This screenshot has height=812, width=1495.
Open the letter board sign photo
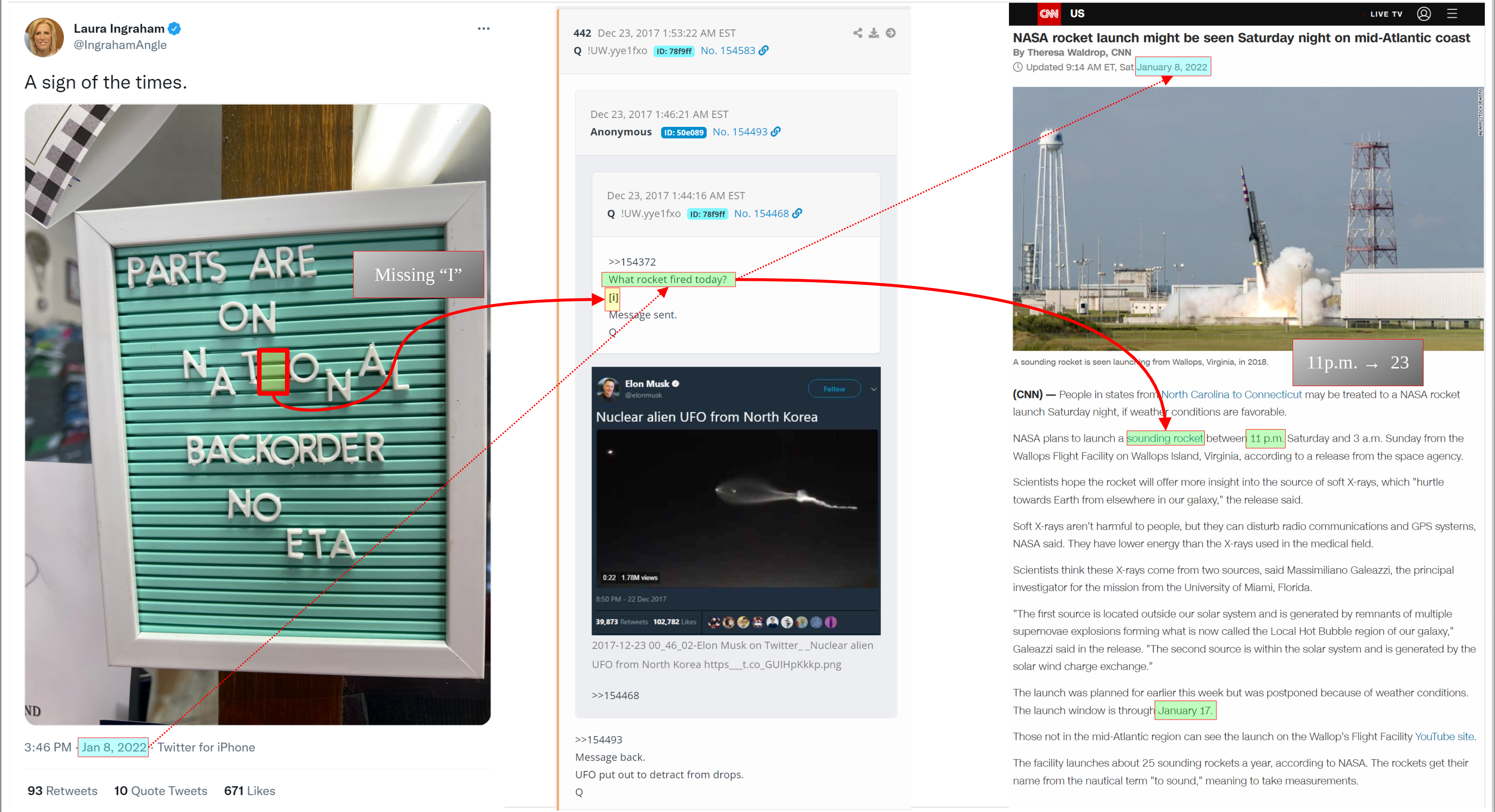[x=257, y=415]
